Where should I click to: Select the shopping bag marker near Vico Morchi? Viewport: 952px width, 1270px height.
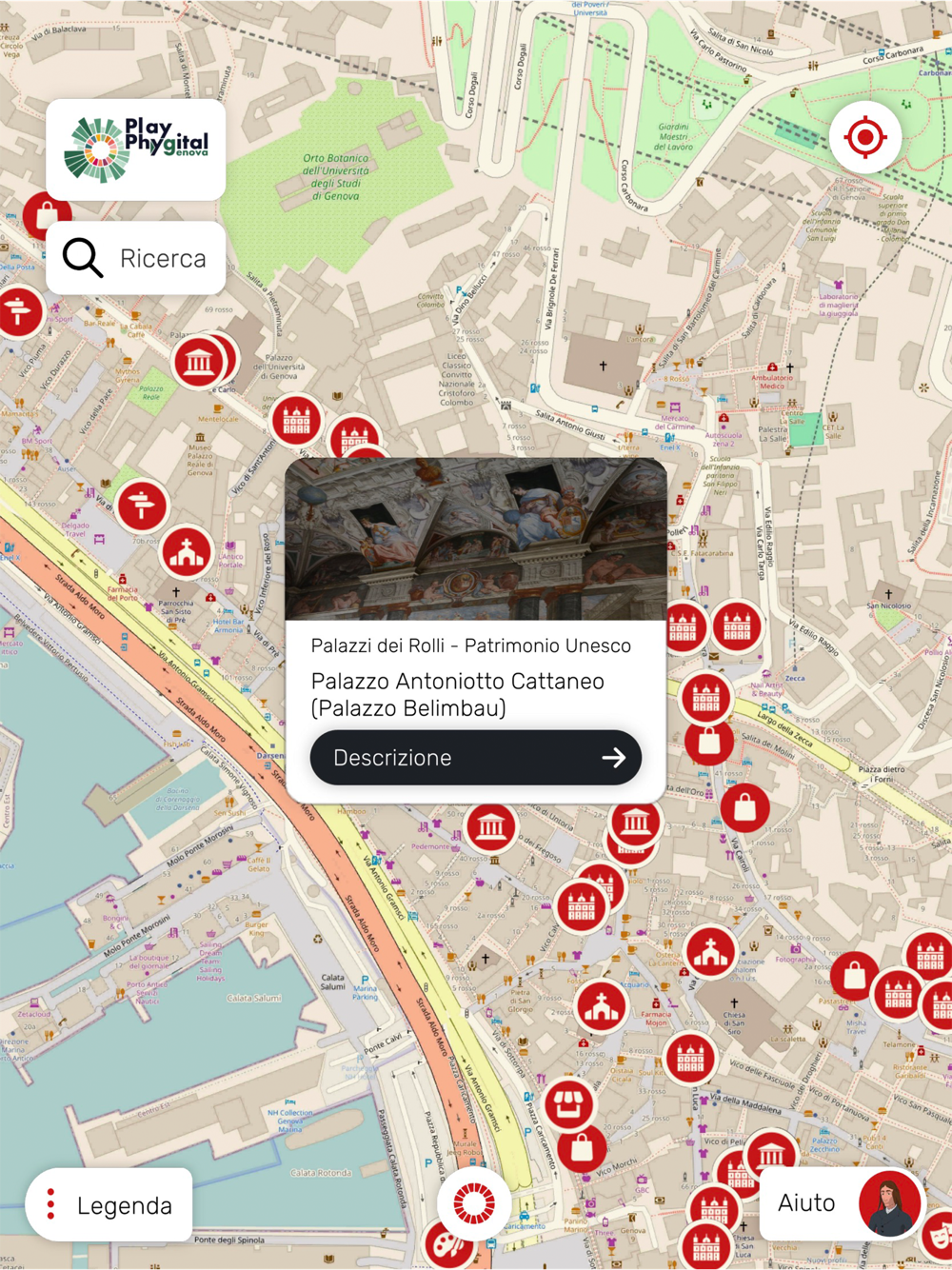(583, 1149)
